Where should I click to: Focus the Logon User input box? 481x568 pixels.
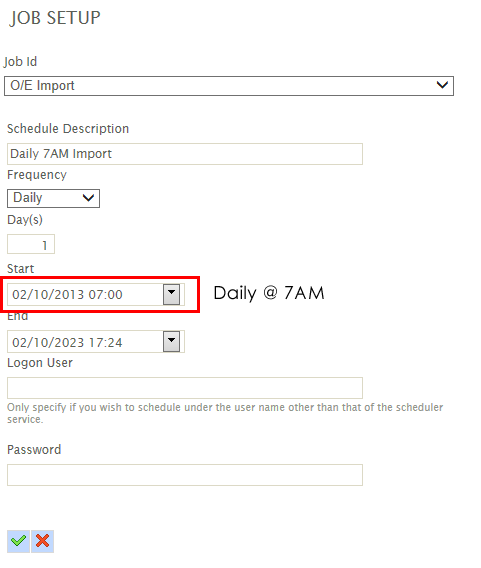185,388
